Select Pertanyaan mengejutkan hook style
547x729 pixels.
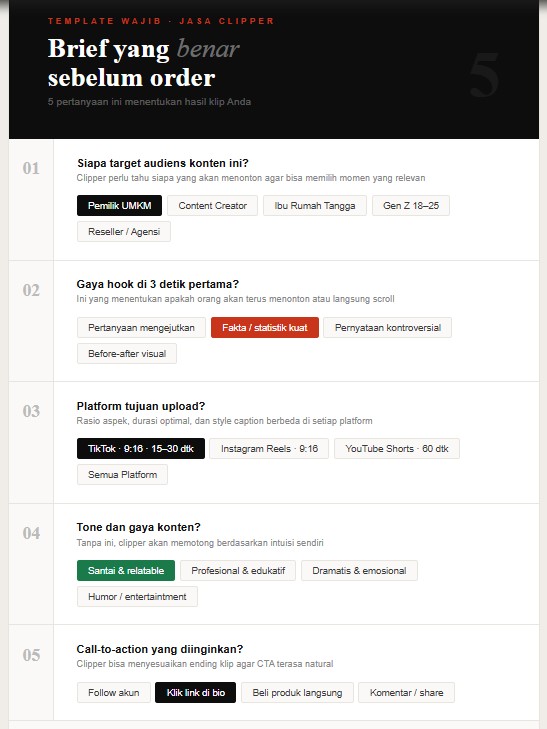pyautogui.click(x=141, y=327)
